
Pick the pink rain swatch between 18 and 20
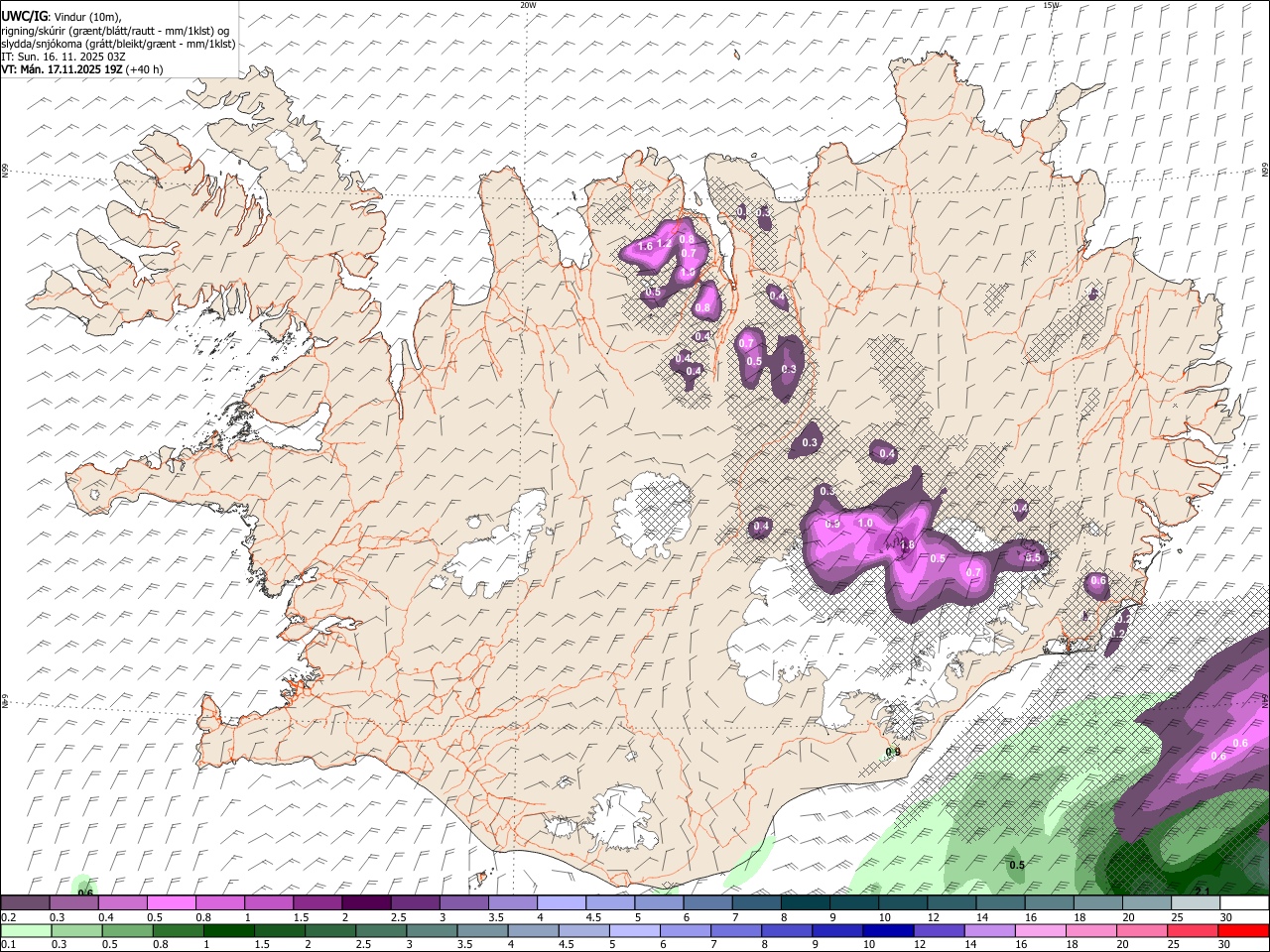coord(1090,931)
